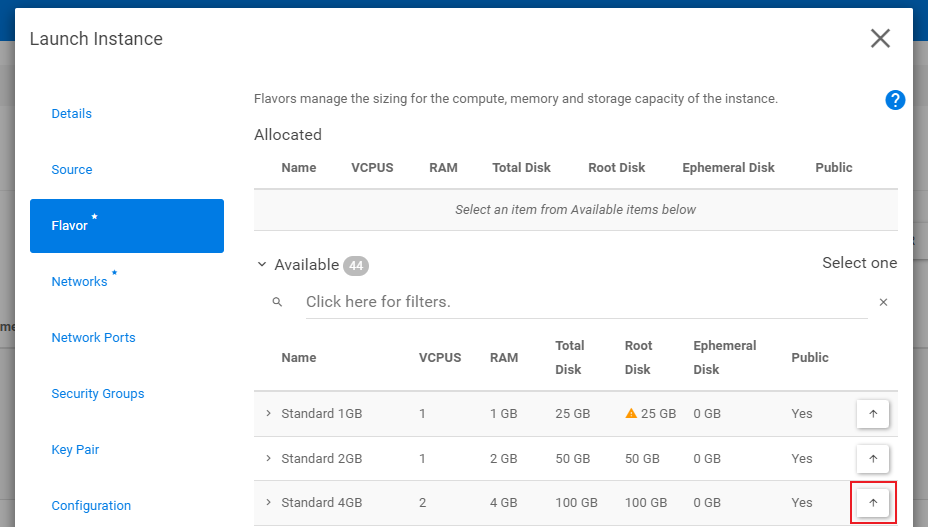Switch to the Details step
Image resolution: width=928 pixels, height=527 pixels.
[72, 114]
